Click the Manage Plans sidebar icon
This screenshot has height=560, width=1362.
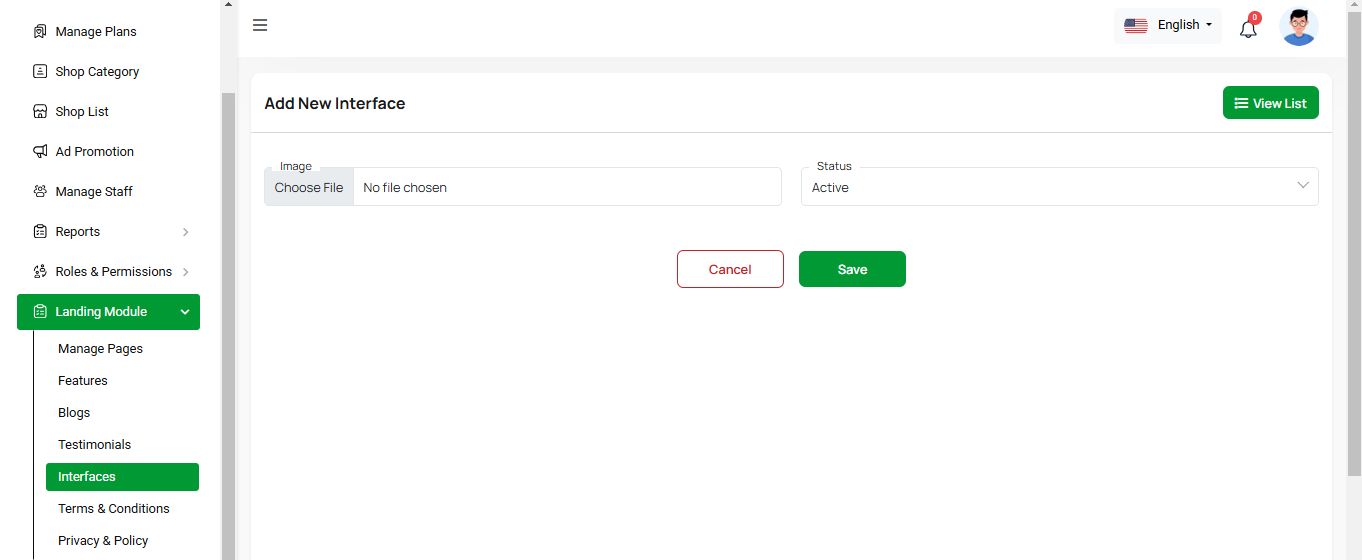click(40, 32)
